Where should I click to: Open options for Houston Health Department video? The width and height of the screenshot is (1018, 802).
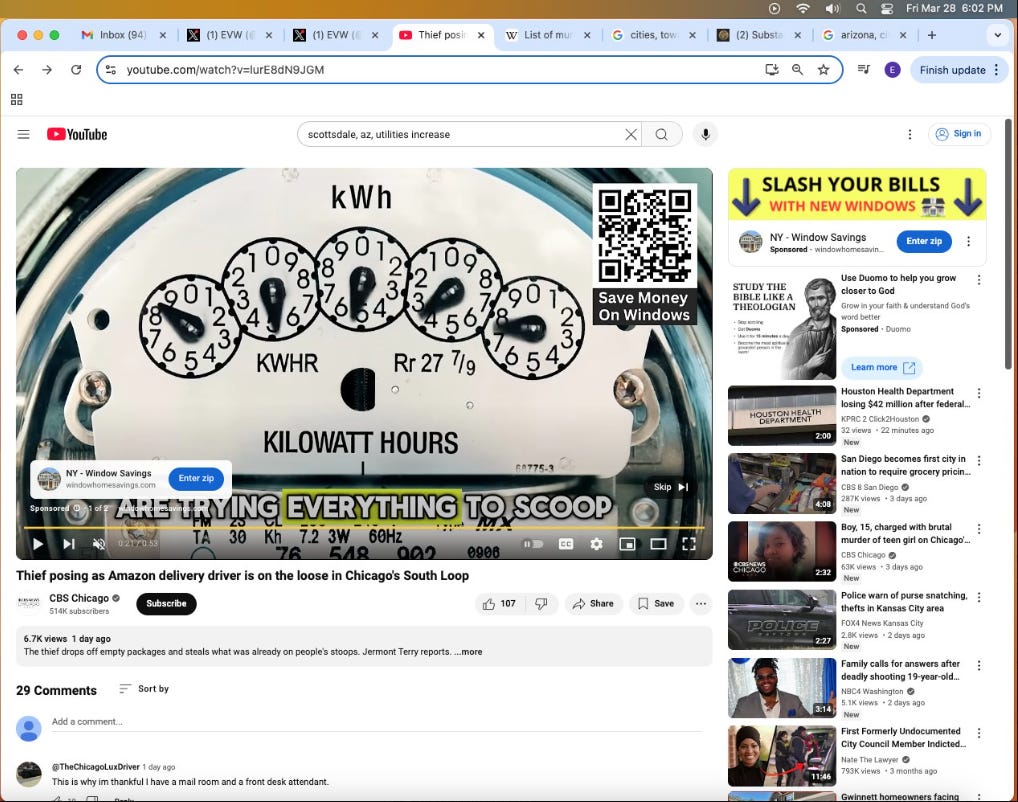978,393
